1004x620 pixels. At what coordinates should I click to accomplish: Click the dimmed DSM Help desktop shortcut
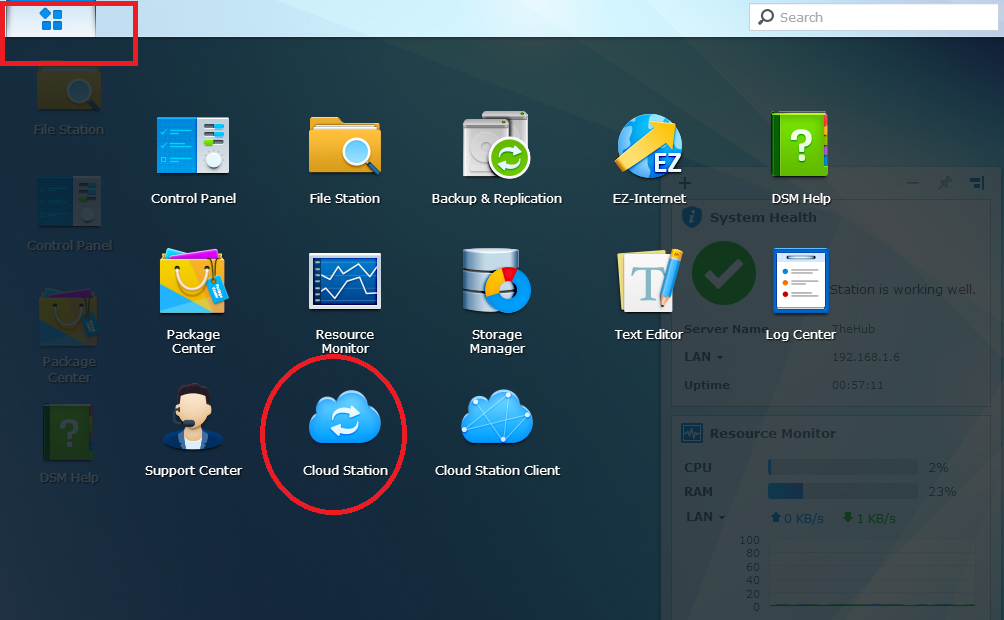tap(69, 443)
